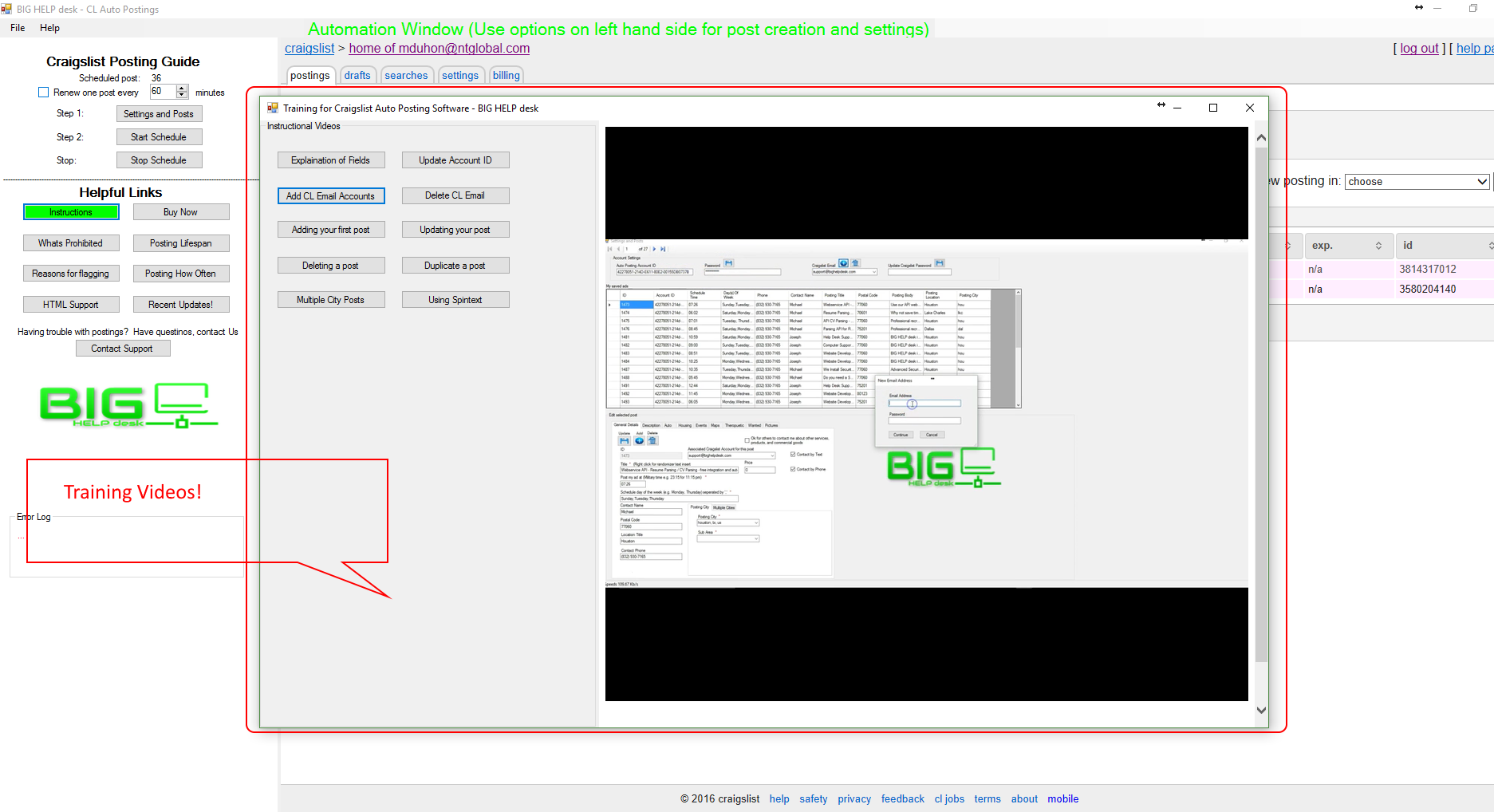
Task: Click scroll up arrow in Training window
Action: click(1261, 138)
